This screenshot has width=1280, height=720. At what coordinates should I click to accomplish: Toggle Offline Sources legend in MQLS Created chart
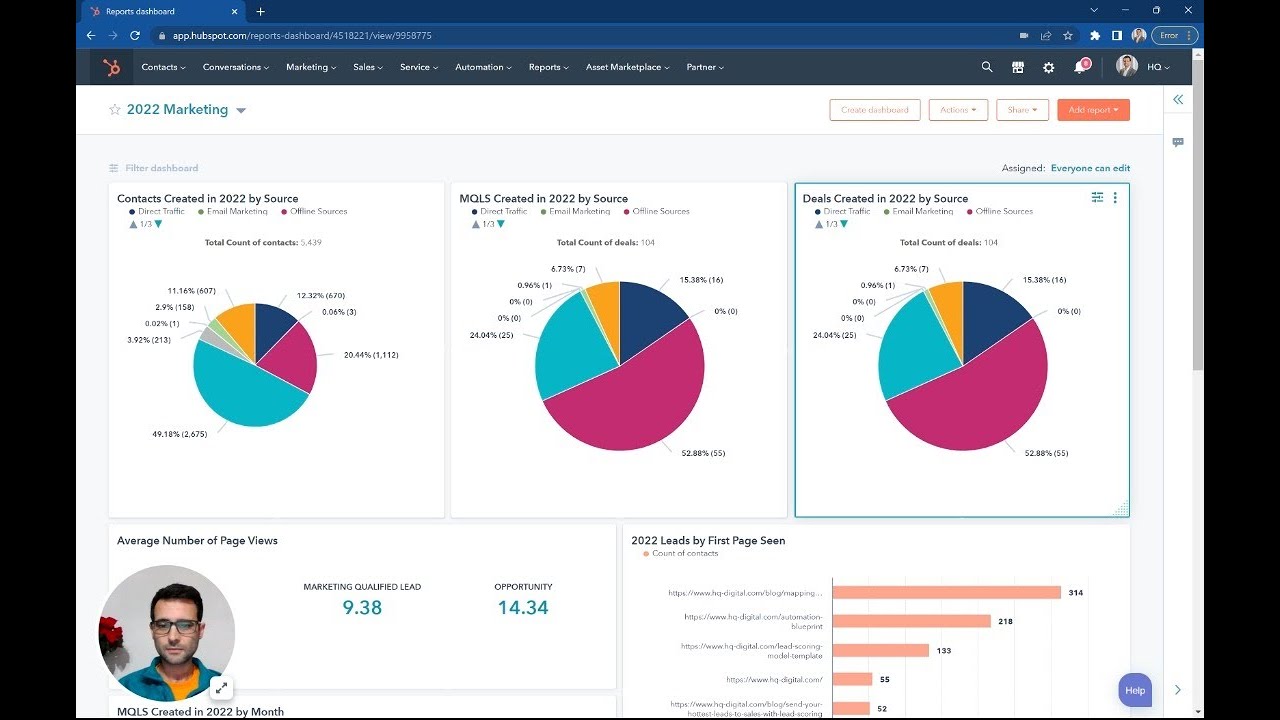pyautogui.click(x=657, y=211)
